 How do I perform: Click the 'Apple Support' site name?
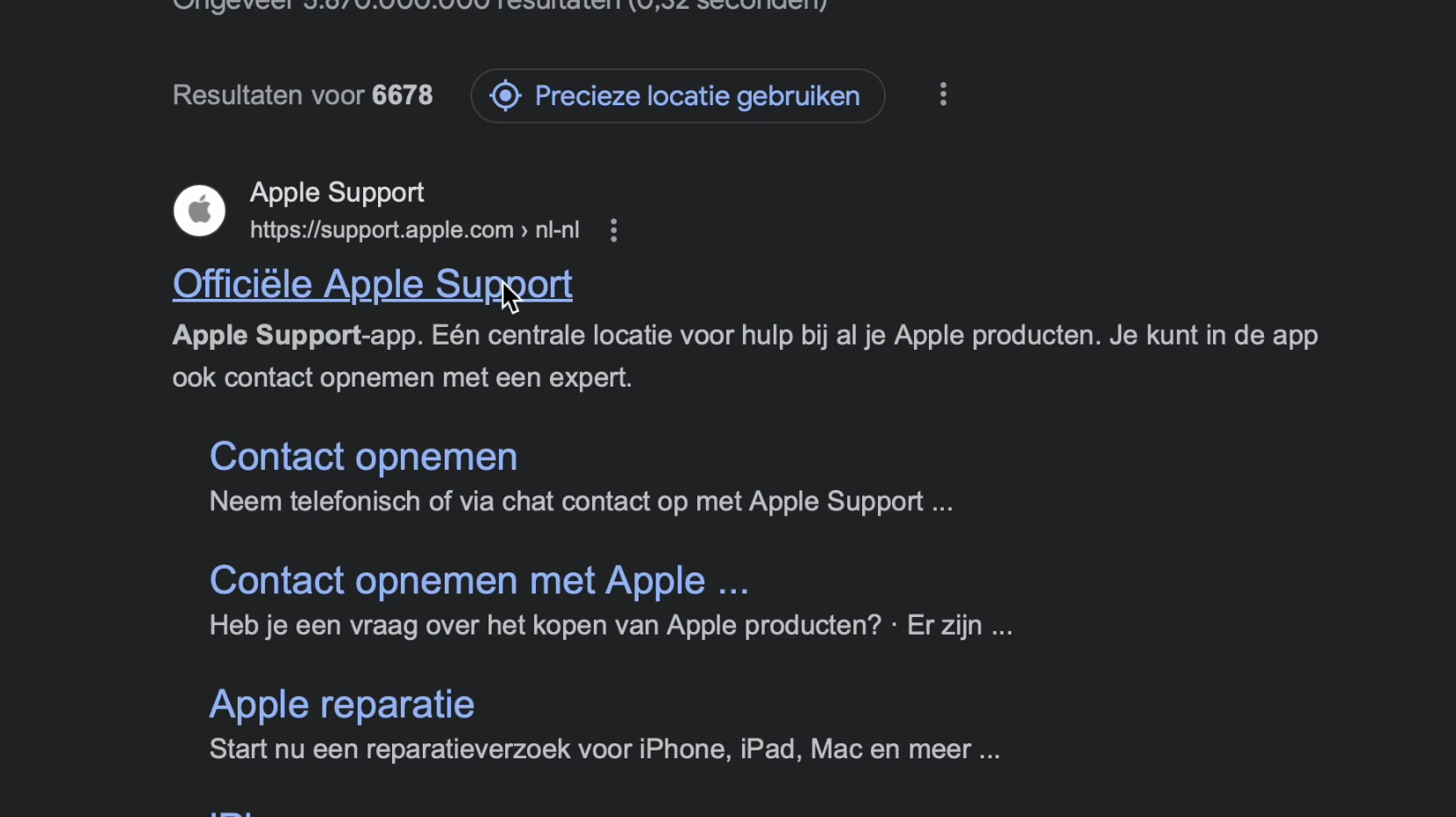pyautogui.click(x=337, y=192)
